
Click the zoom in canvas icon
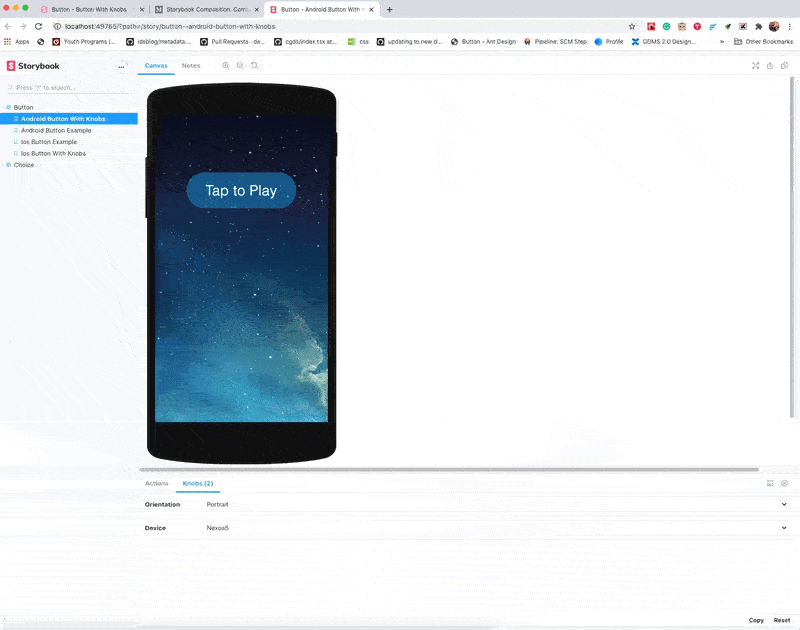(x=226, y=65)
